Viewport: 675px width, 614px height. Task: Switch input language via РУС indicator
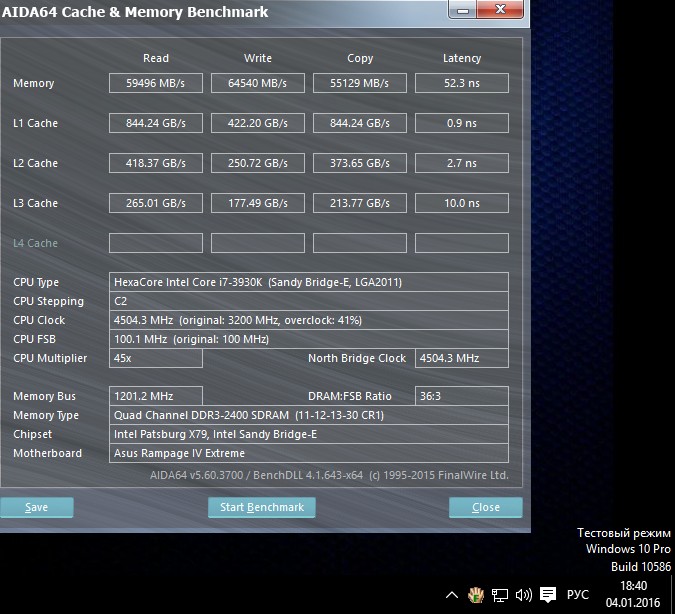pyautogui.click(x=577, y=595)
